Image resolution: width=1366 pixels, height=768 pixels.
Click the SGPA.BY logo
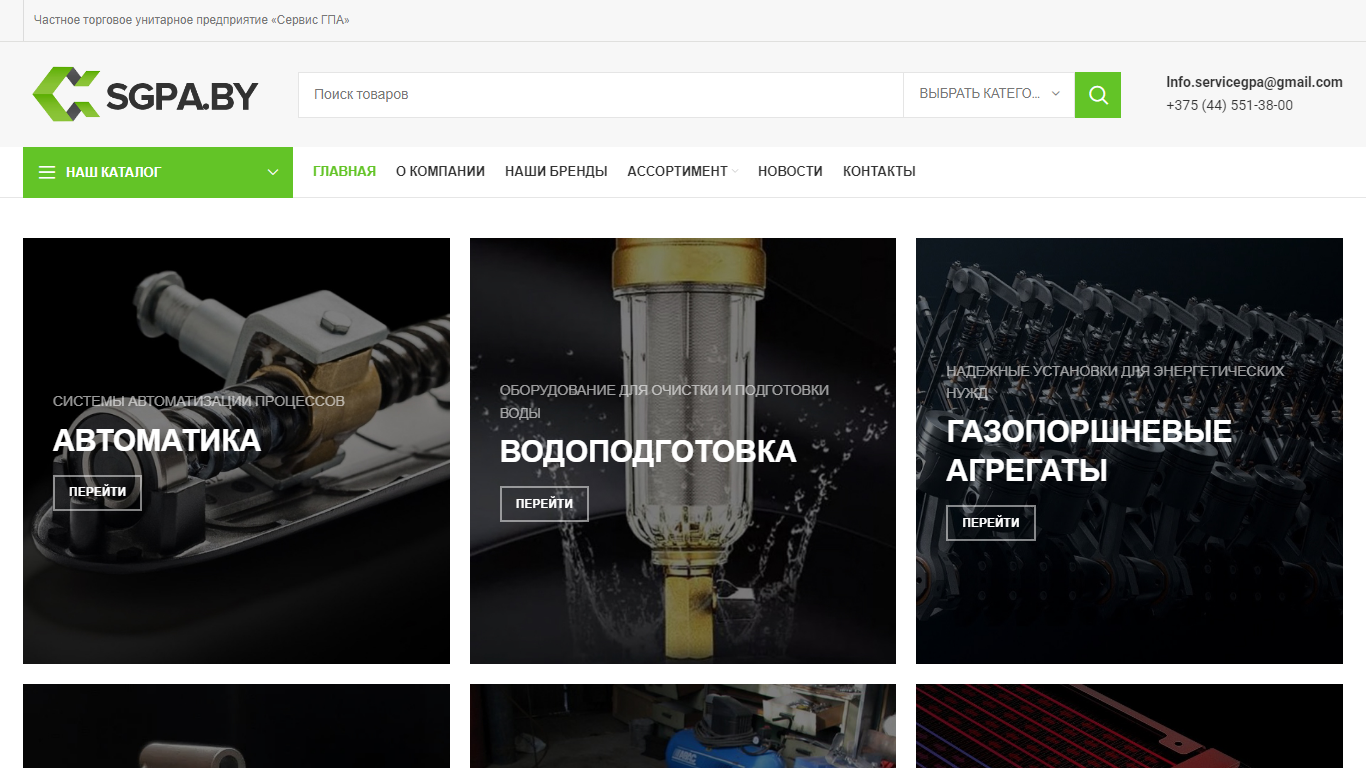point(146,94)
